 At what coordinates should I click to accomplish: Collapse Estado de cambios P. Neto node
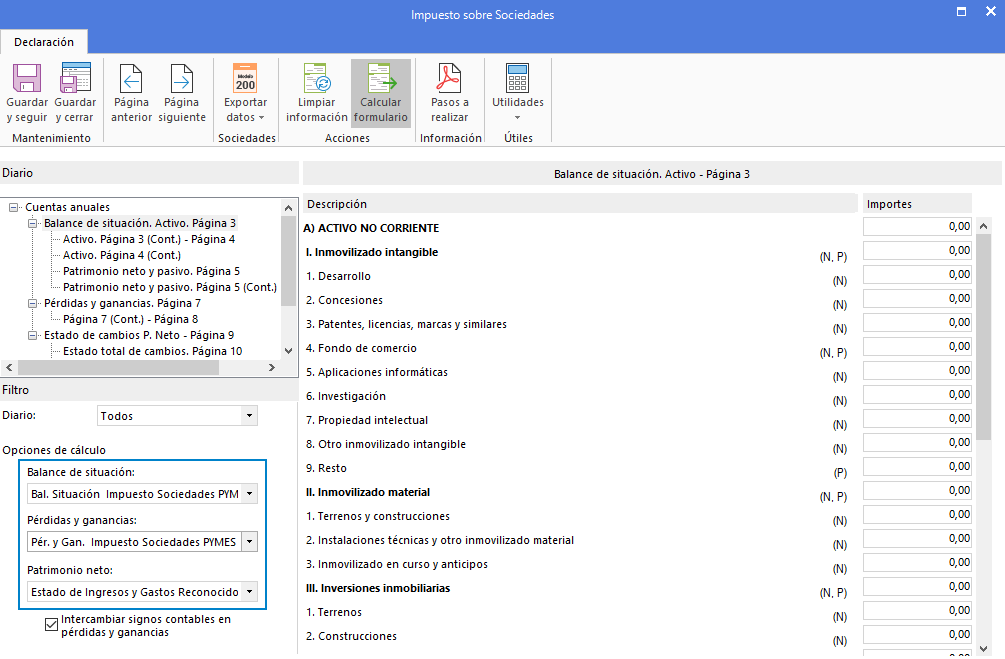33,335
